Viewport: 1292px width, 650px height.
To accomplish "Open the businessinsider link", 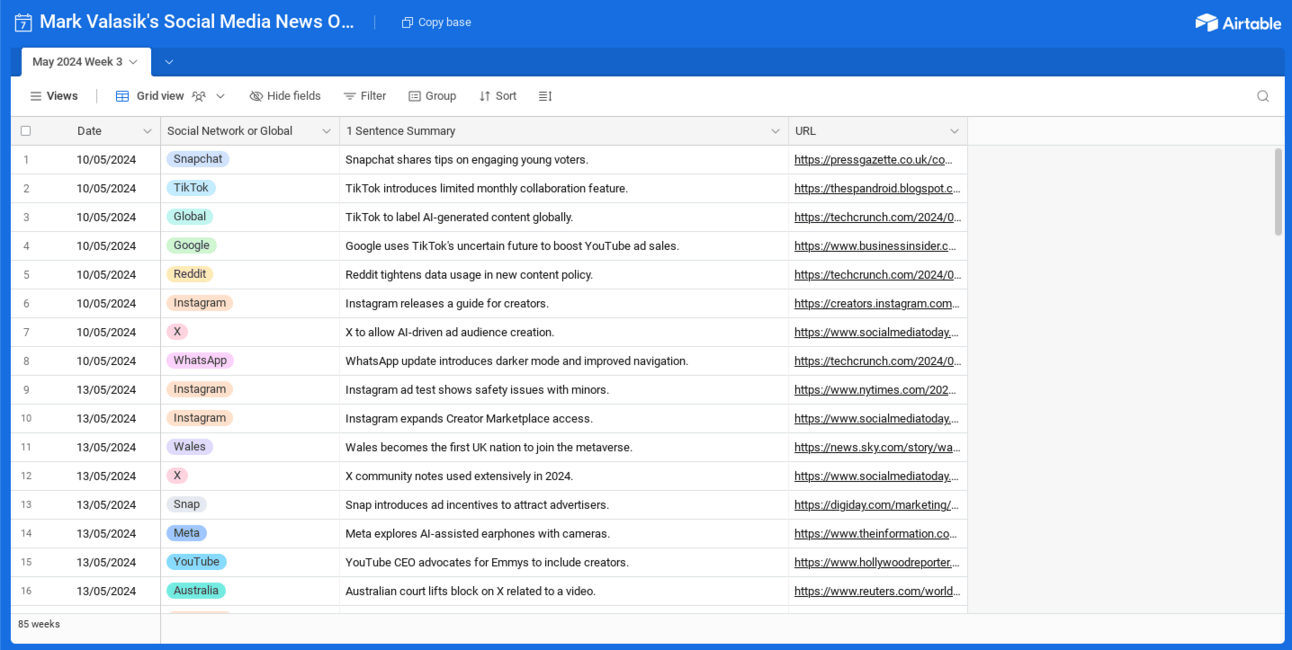I will pyautogui.click(x=875, y=246).
